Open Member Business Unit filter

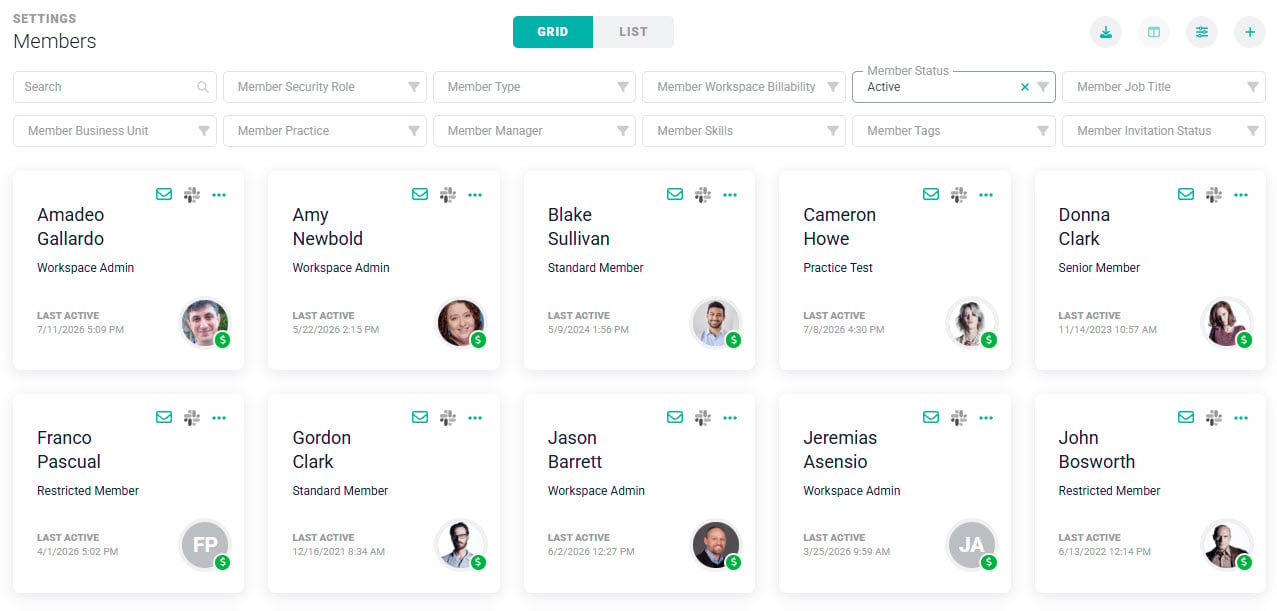(x=115, y=131)
